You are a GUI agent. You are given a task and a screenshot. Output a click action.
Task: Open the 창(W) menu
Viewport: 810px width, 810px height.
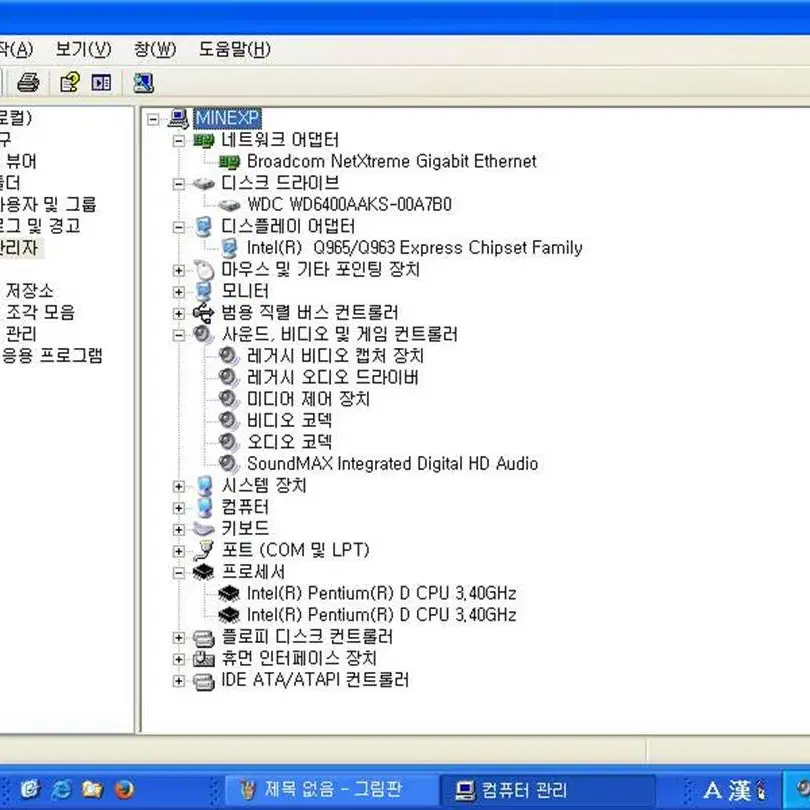pos(155,50)
